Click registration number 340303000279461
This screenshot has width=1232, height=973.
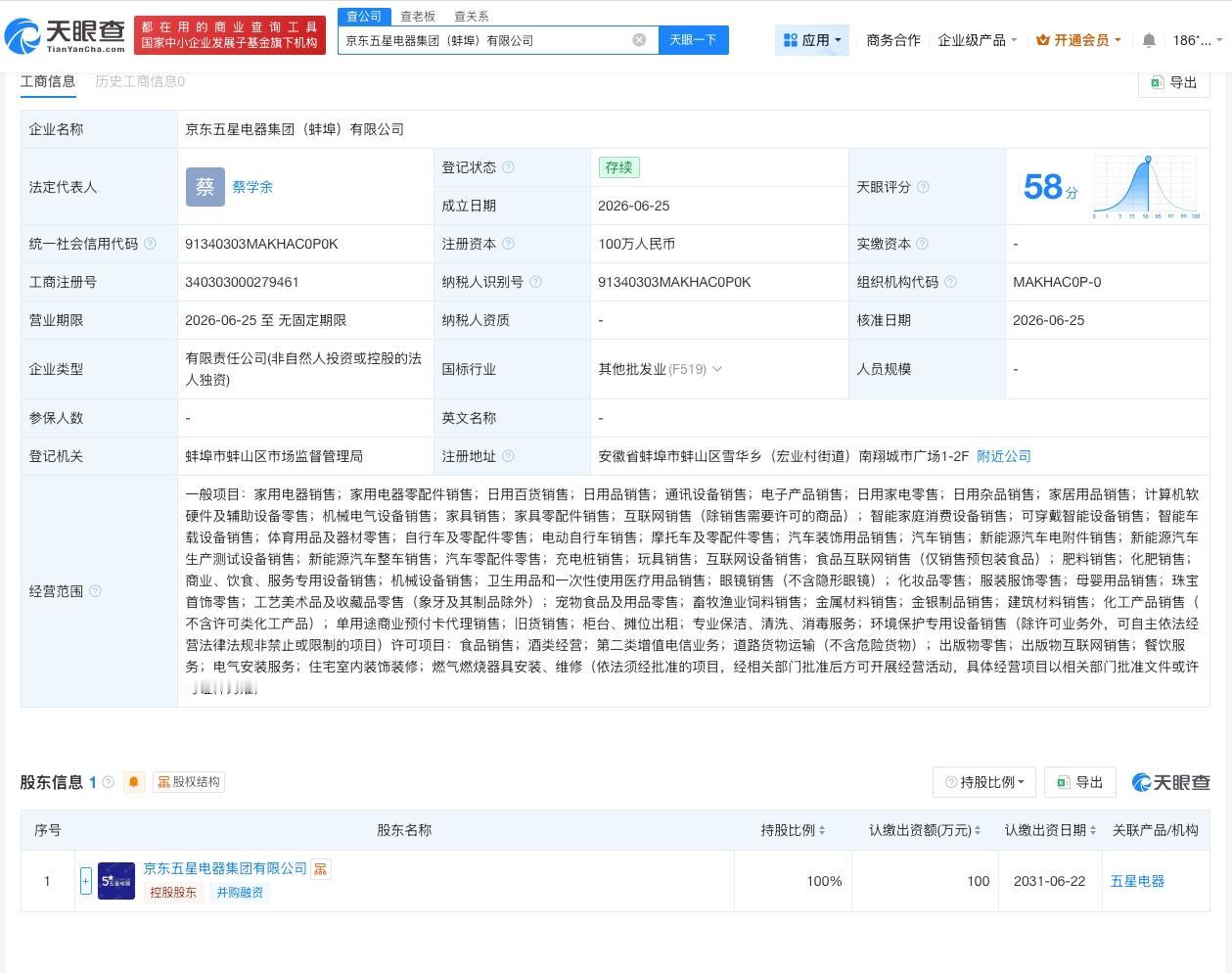pos(242,282)
